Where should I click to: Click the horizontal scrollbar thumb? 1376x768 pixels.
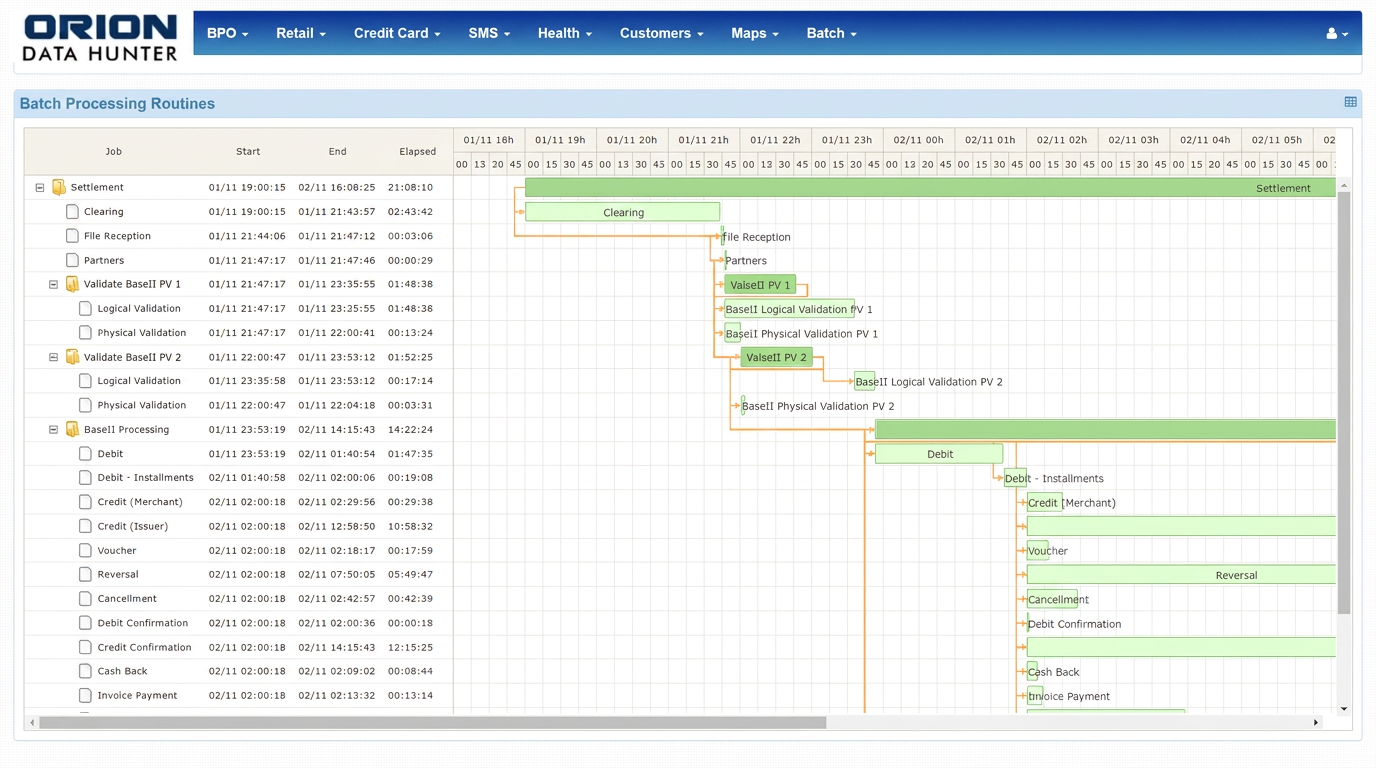point(432,722)
